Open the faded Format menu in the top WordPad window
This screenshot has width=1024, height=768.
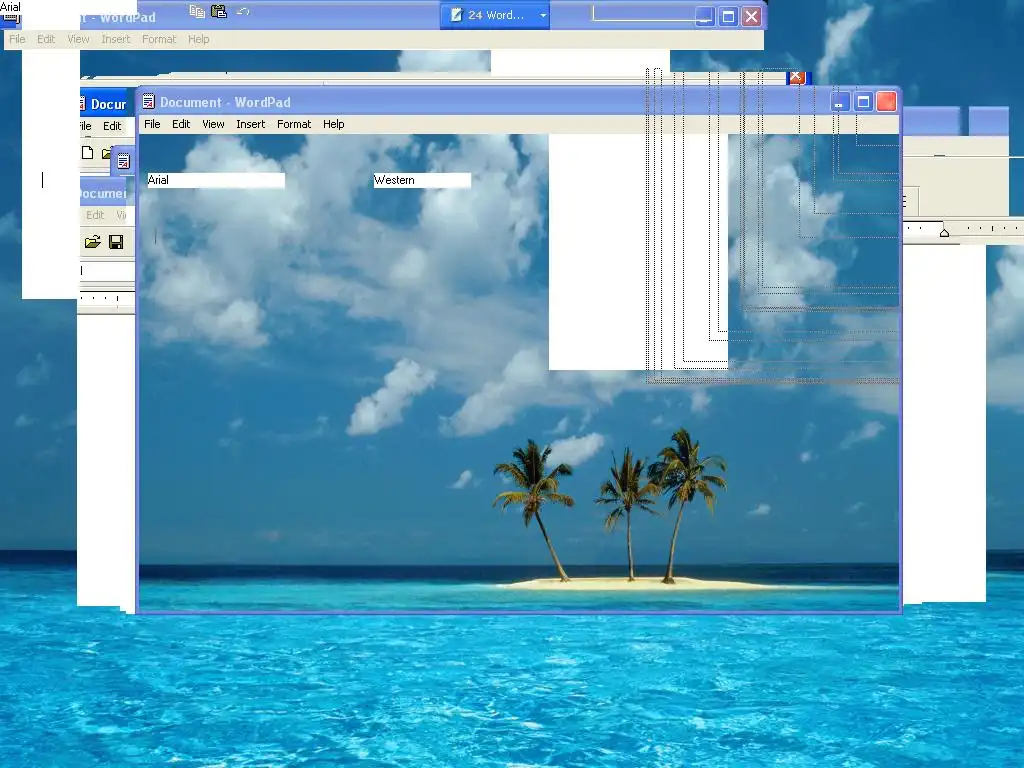pos(159,39)
